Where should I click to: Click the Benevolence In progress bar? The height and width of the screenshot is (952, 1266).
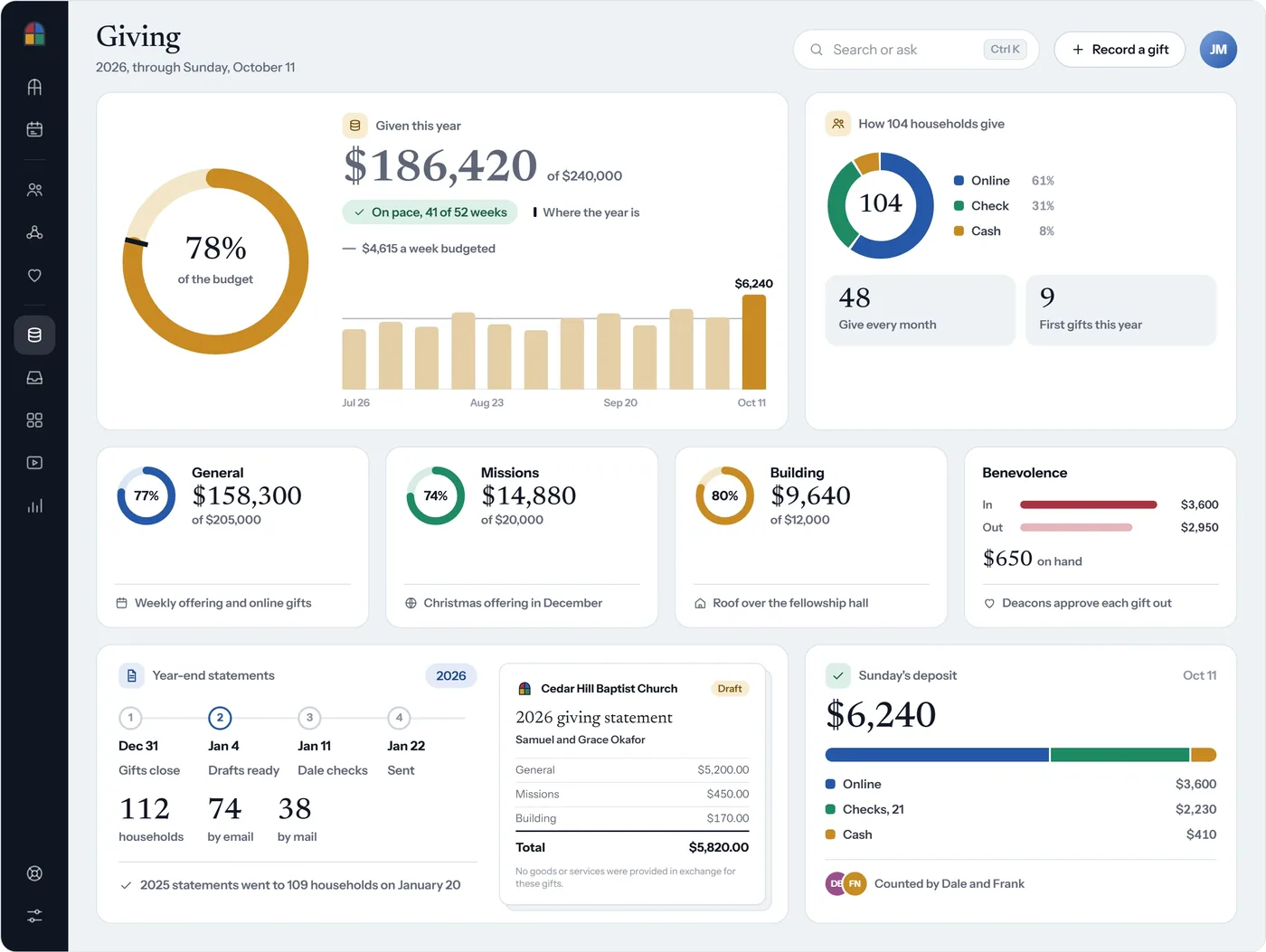pyautogui.click(x=1089, y=504)
